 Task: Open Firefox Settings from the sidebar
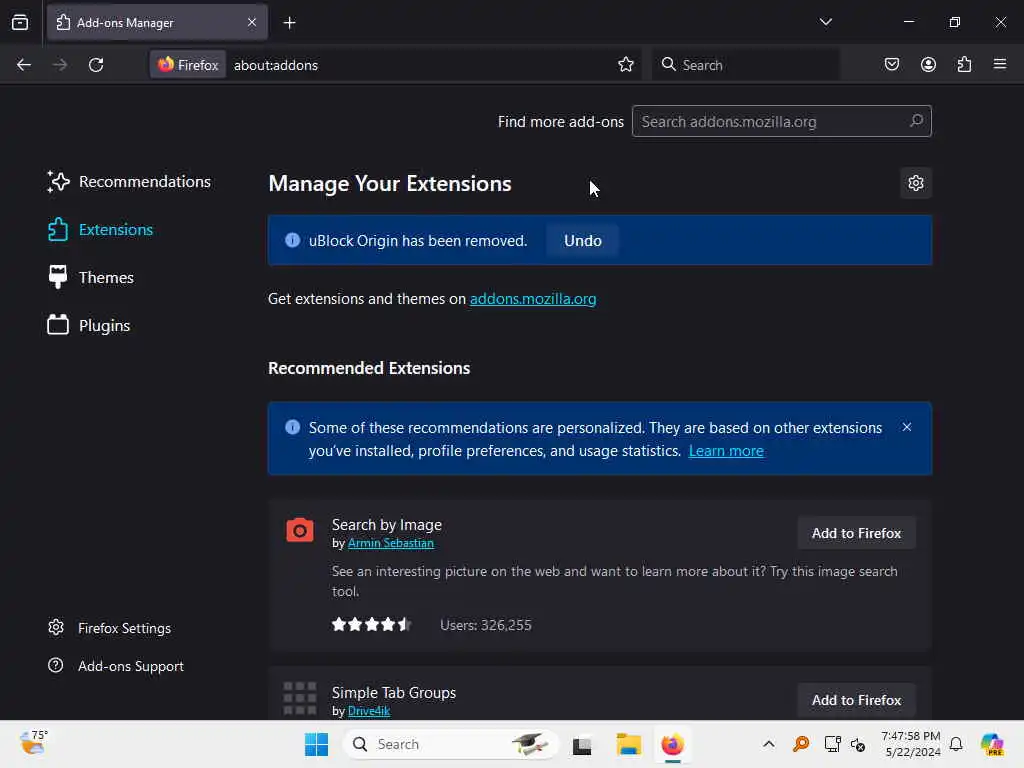coord(110,628)
